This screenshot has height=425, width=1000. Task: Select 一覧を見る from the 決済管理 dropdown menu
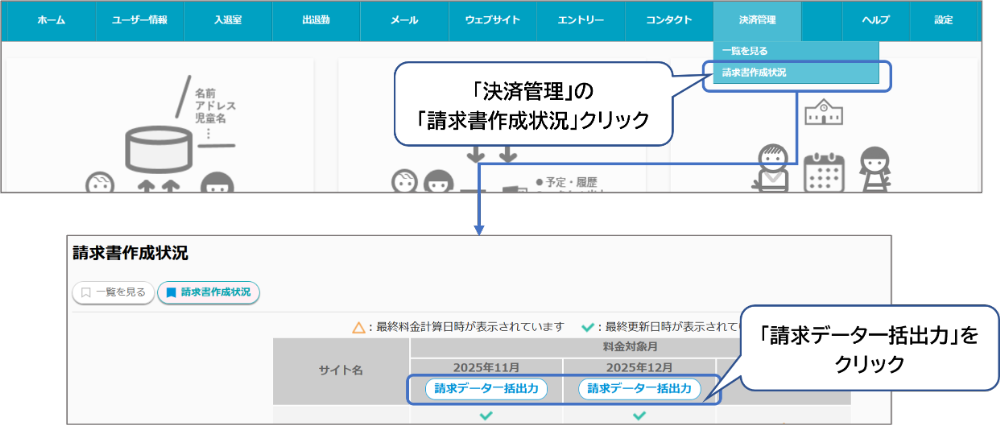click(745, 51)
